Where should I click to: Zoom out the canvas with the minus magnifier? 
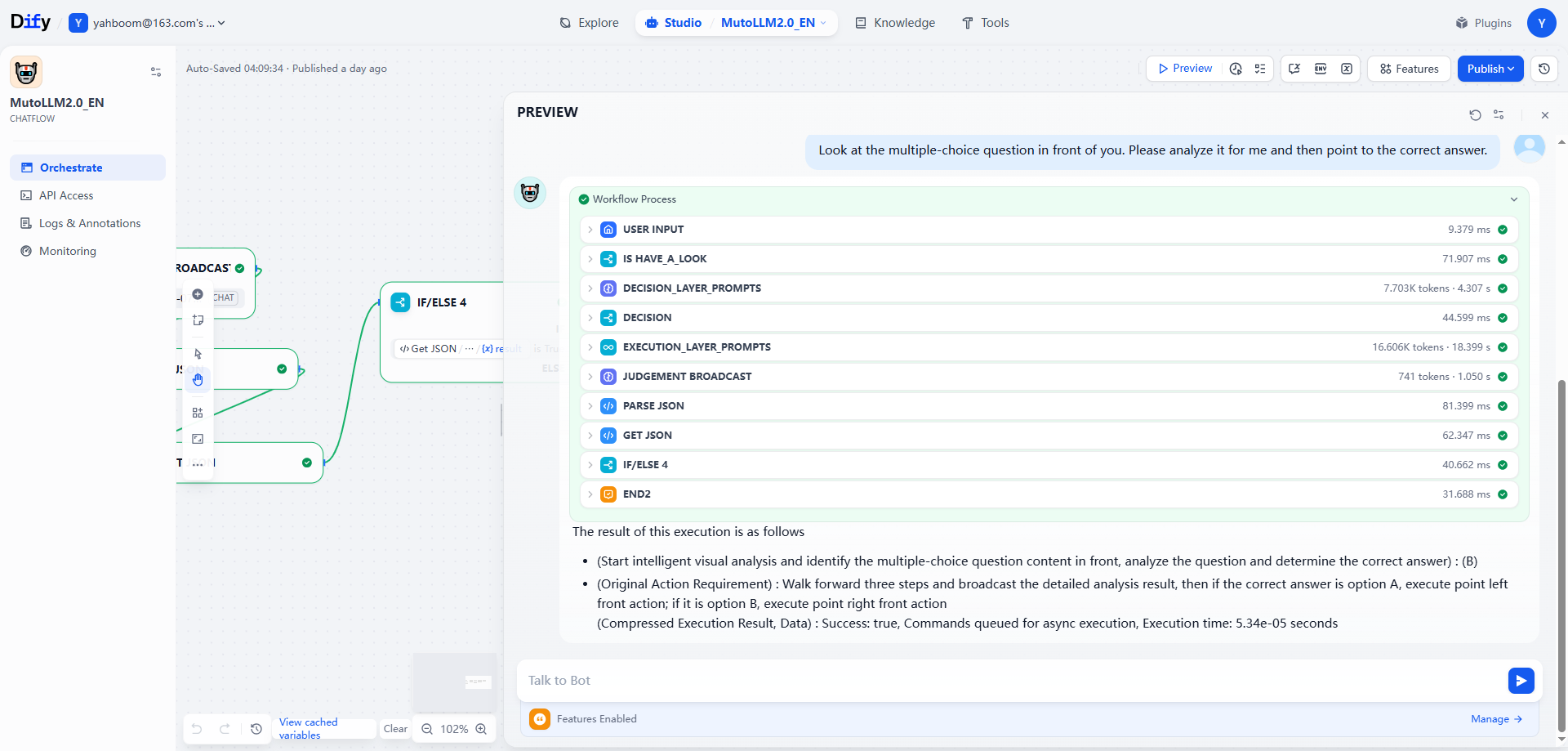pos(427,729)
